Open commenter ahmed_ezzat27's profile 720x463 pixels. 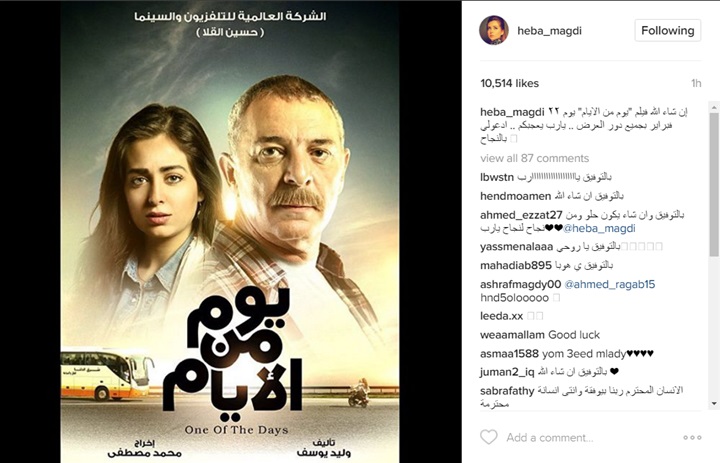tap(521, 215)
